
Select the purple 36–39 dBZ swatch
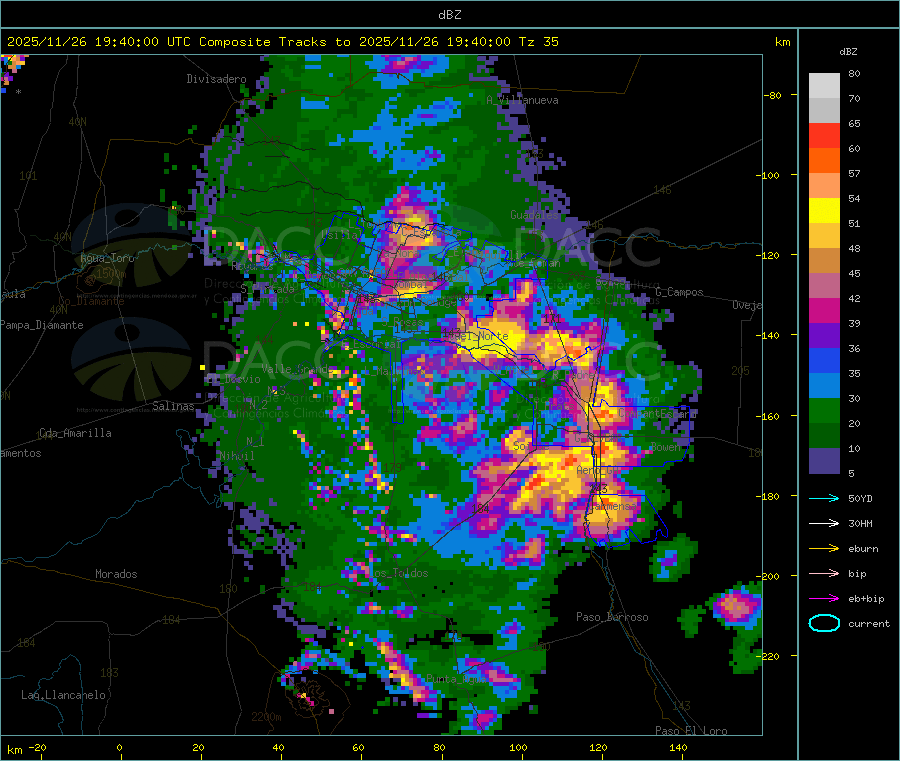tap(824, 336)
